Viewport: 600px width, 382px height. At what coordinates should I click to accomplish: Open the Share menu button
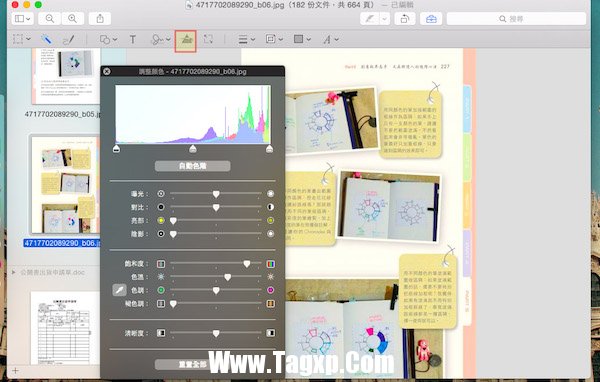click(x=100, y=18)
